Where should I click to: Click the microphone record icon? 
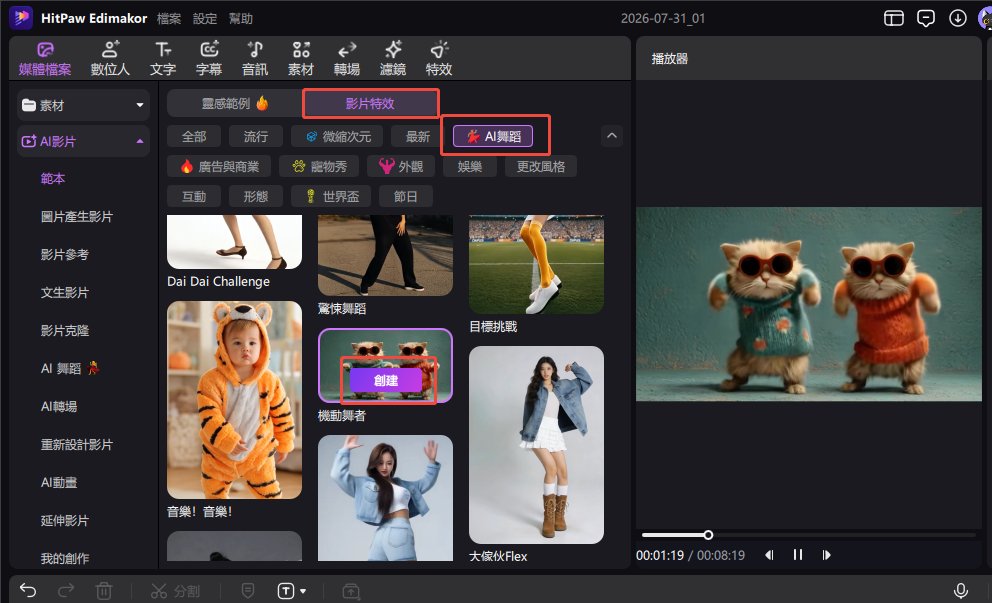[x=960, y=591]
